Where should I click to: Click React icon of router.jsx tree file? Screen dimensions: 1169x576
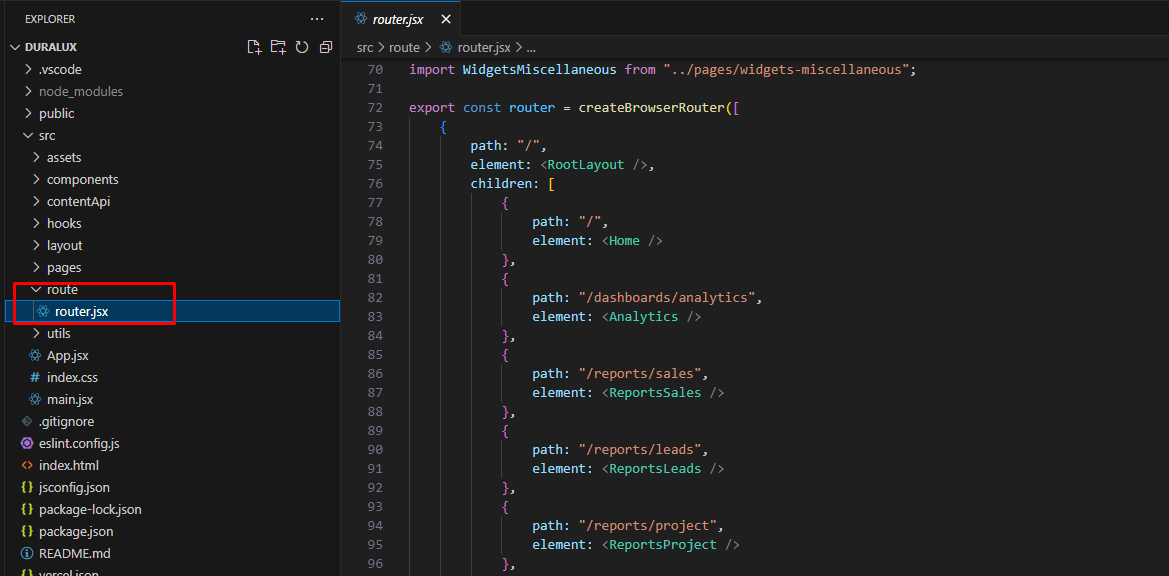tap(42, 311)
